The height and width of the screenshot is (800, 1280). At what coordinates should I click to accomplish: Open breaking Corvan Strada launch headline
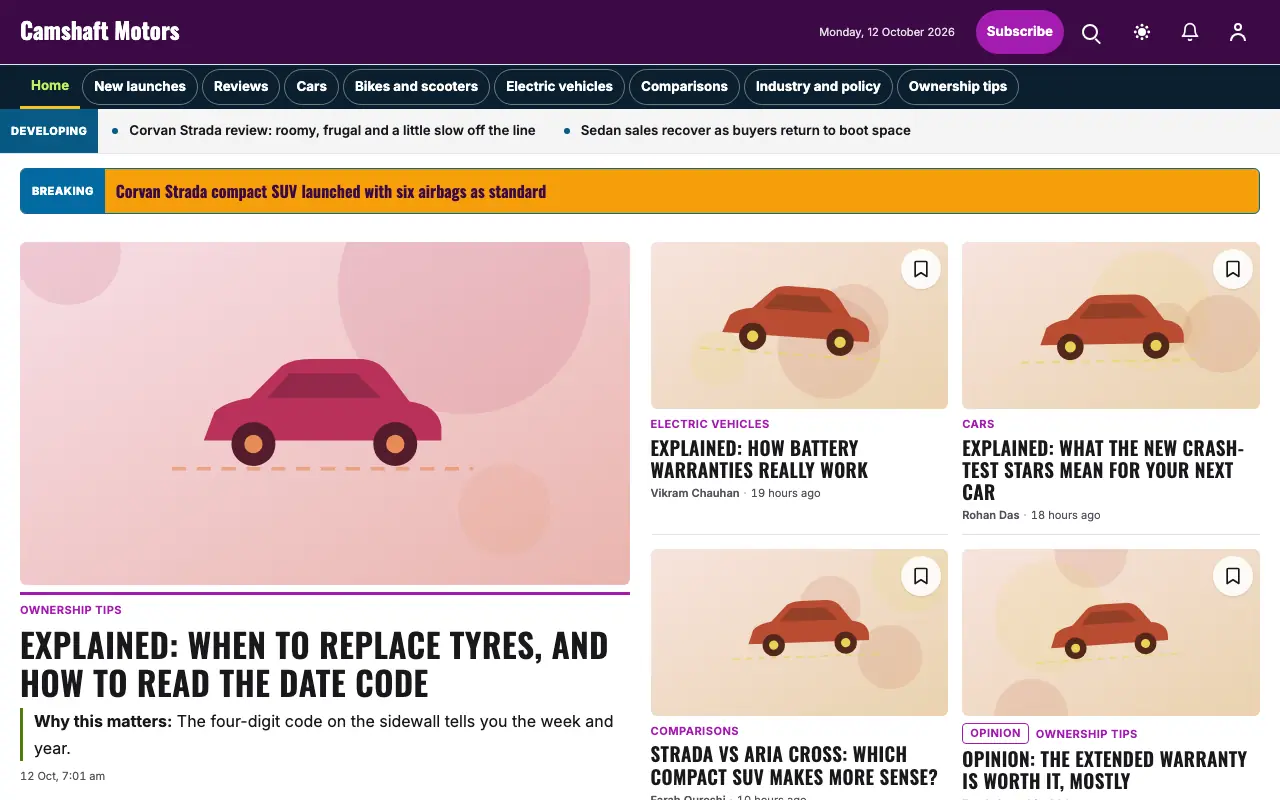click(x=331, y=191)
